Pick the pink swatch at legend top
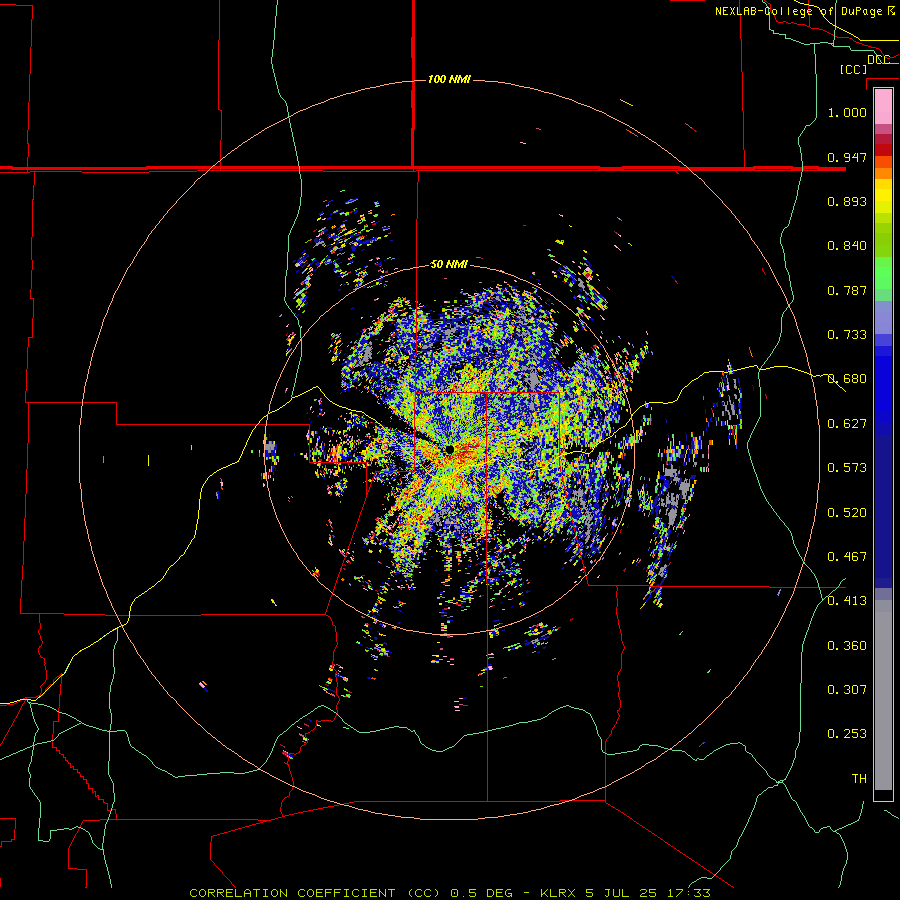This screenshot has height=900, width=900. tap(883, 106)
